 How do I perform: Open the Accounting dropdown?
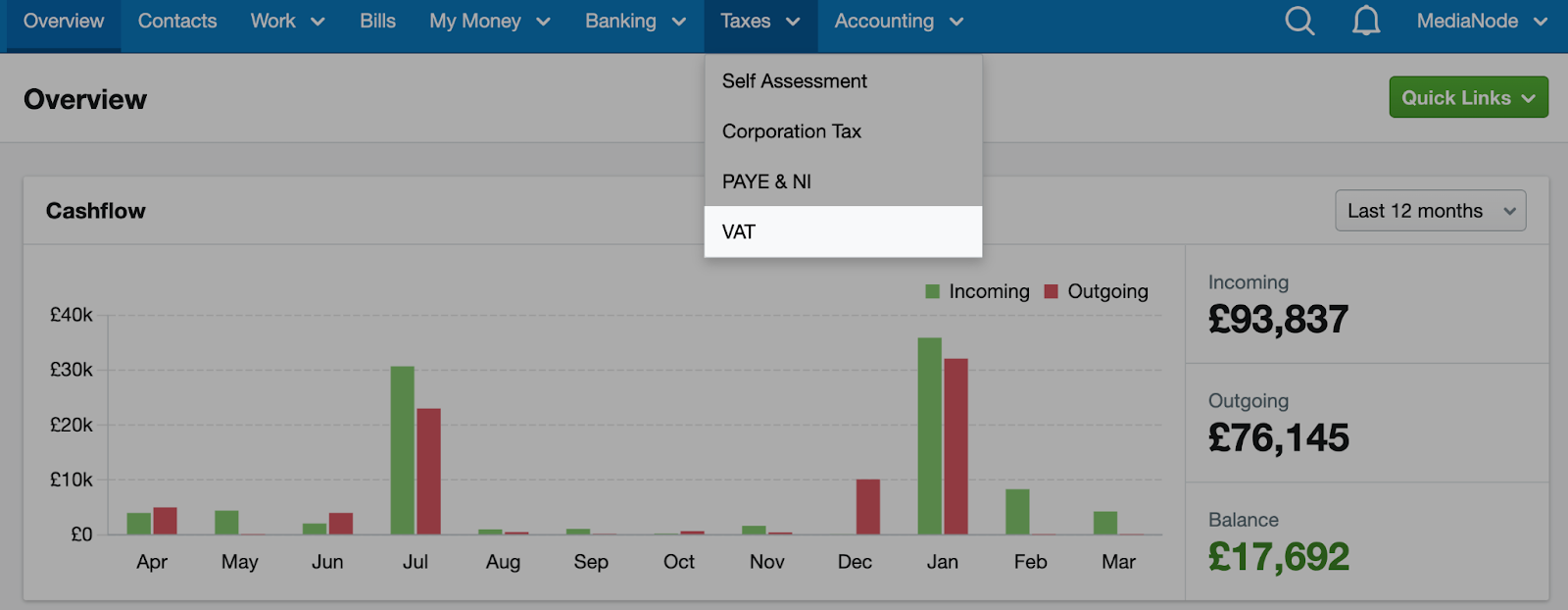pos(898,21)
